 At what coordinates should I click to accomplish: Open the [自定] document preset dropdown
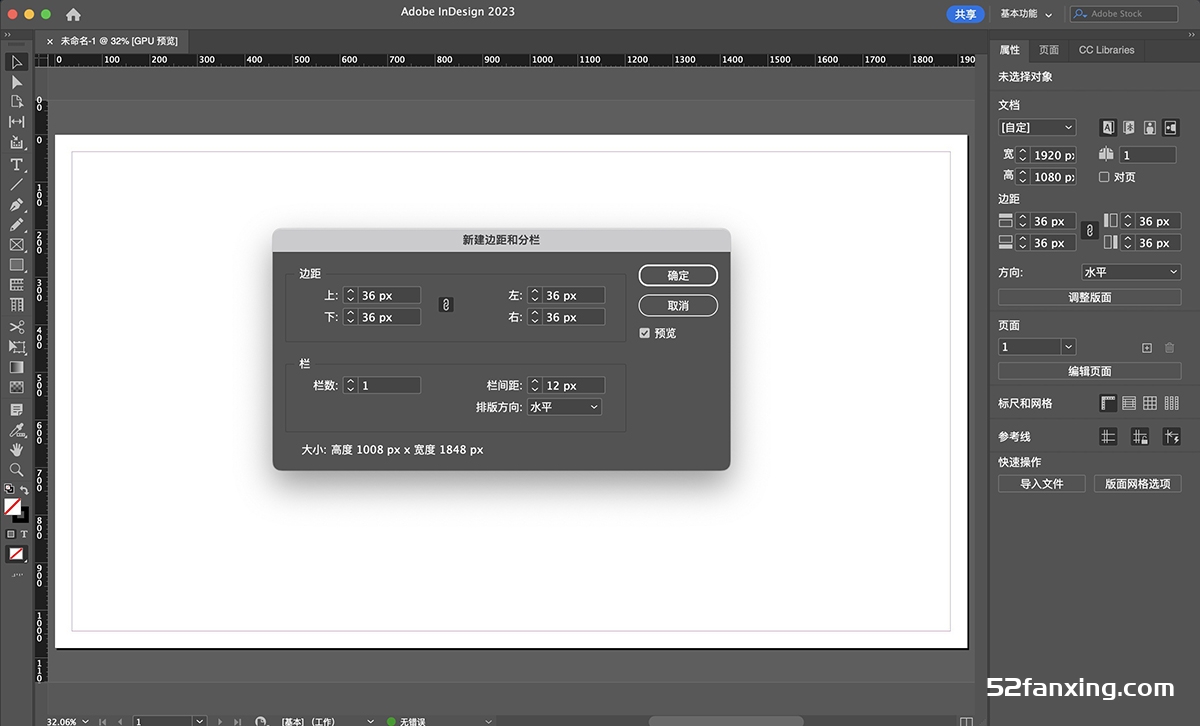[1037, 127]
